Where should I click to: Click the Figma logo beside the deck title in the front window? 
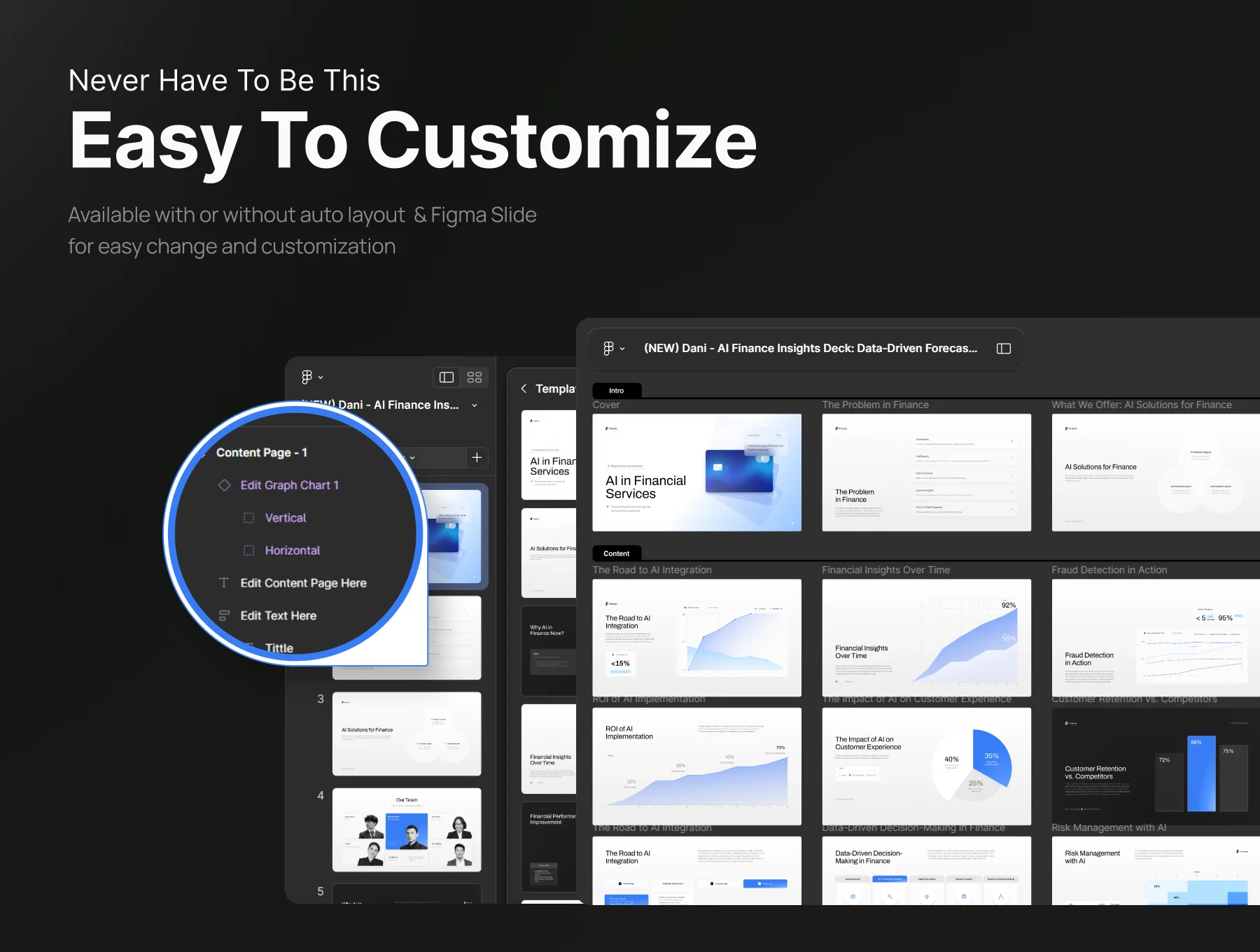point(608,349)
